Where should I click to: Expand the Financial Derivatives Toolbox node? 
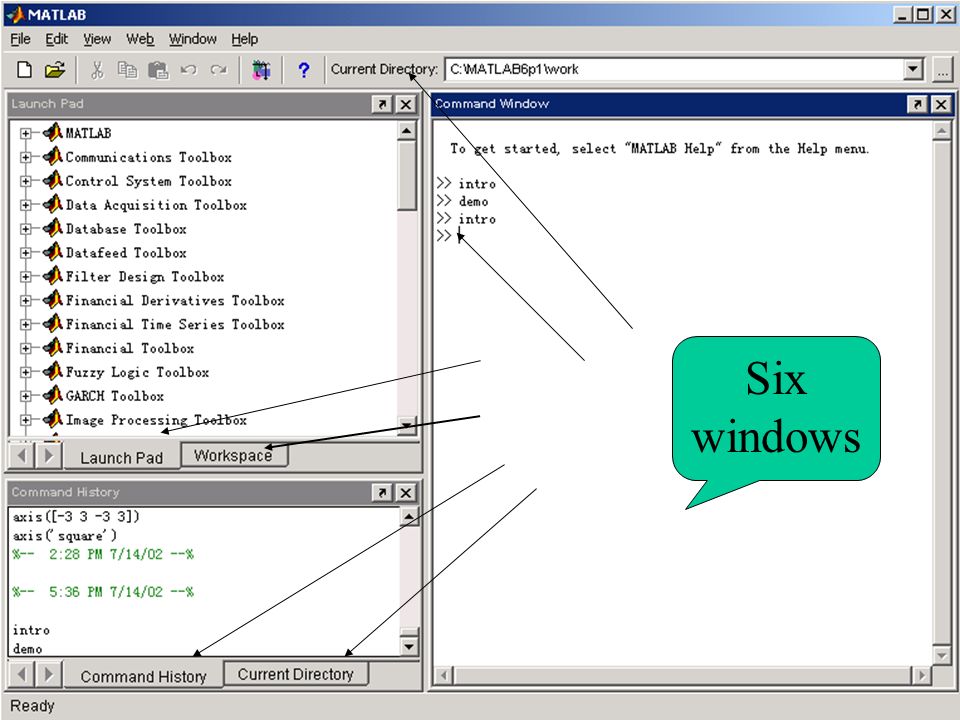[25, 300]
